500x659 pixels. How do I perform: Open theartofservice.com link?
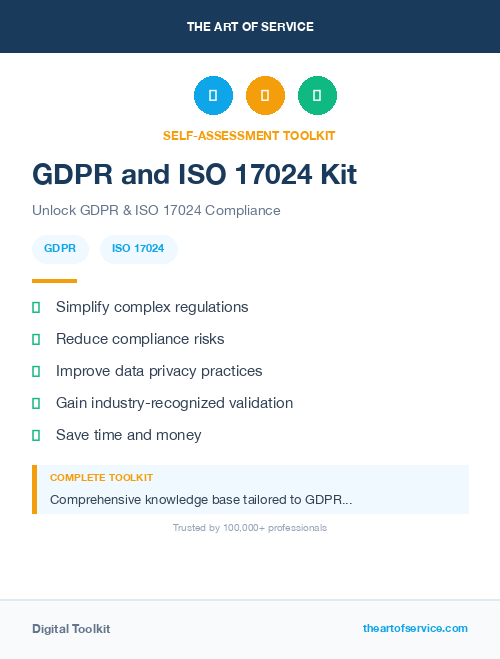(415, 628)
